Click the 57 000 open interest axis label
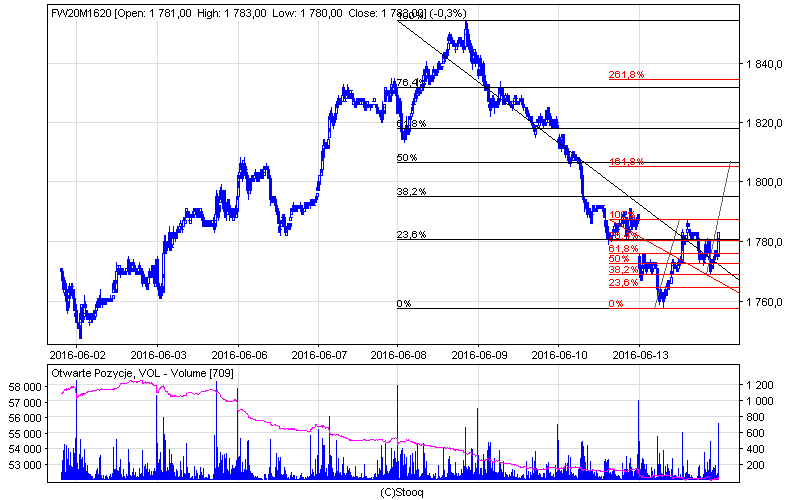 point(25,403)
